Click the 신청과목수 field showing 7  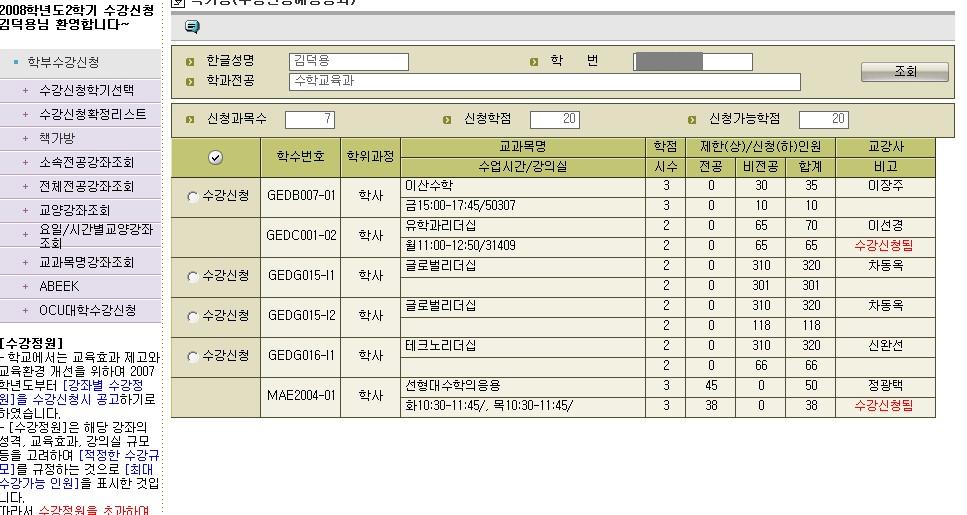pos(310,120)
